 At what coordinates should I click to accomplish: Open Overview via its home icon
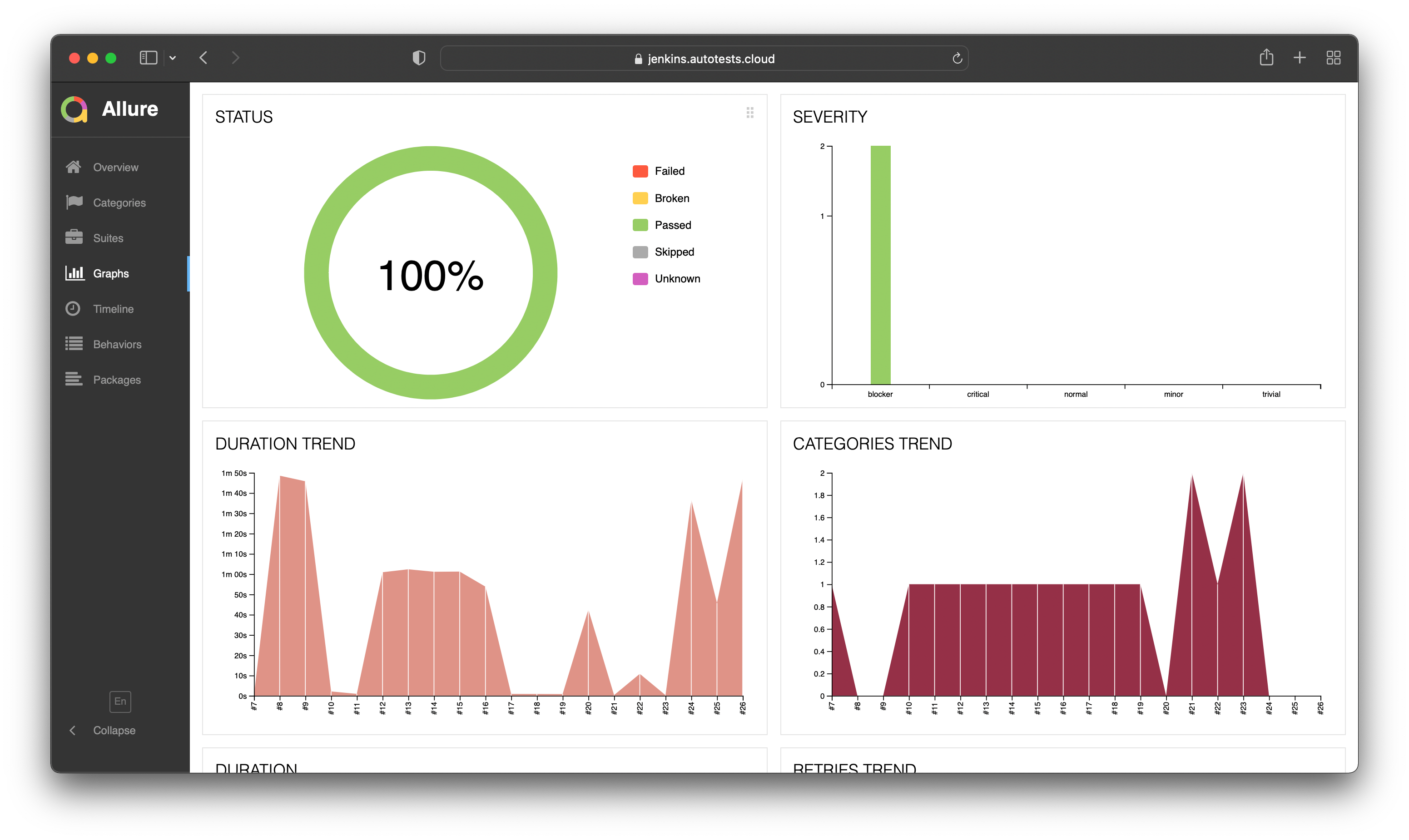74,167
